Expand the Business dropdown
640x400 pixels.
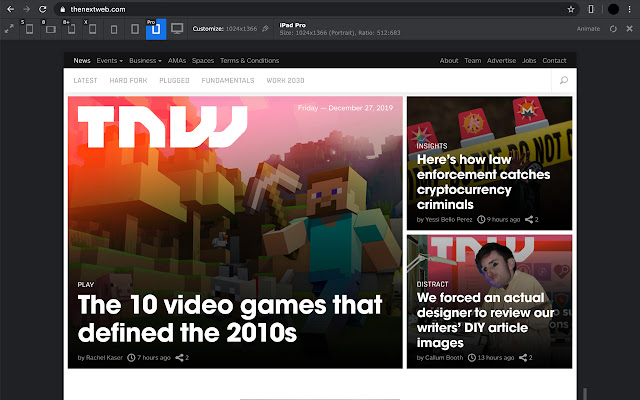point(145,60)
